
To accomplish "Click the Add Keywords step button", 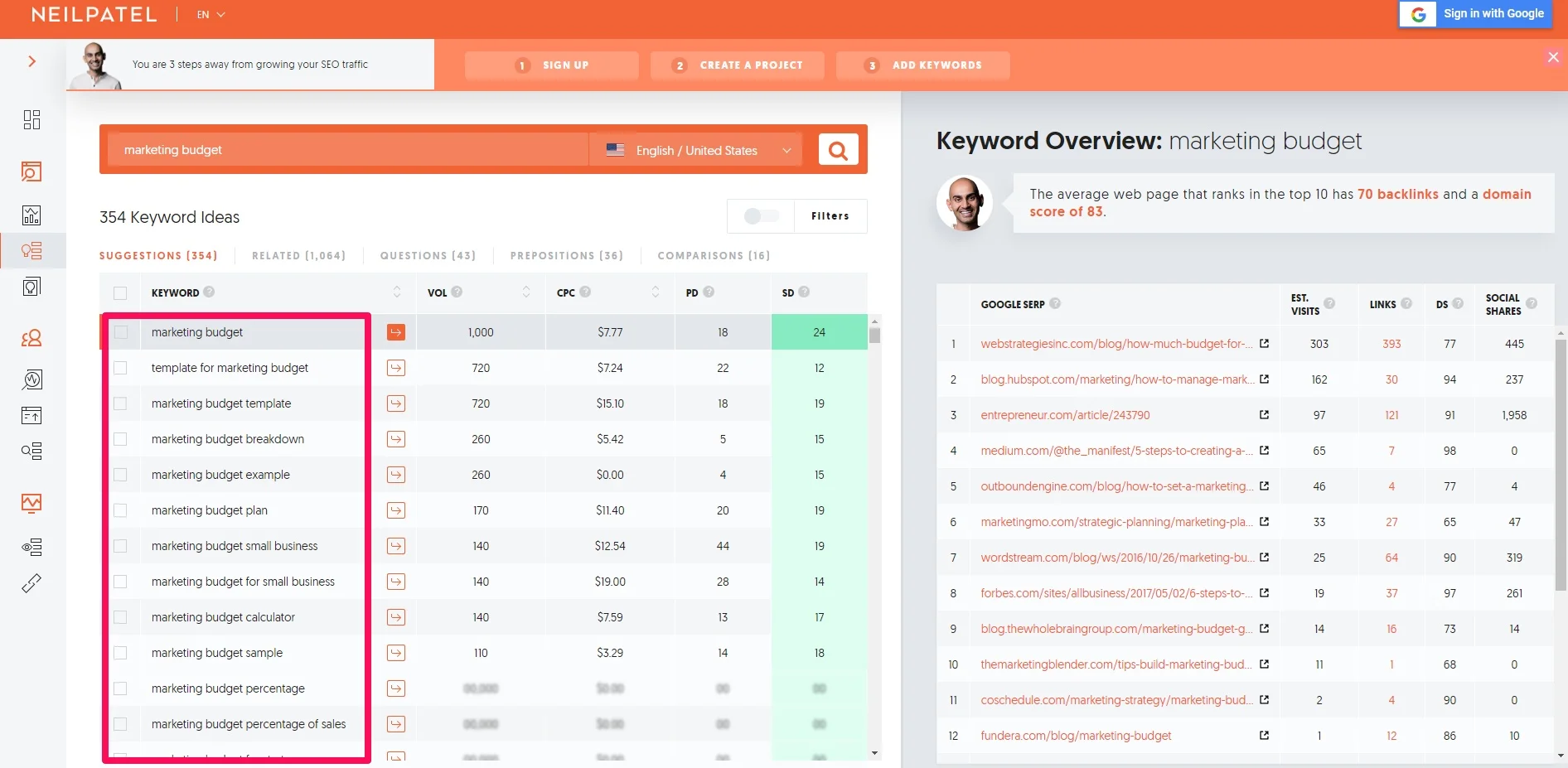I will pos(923,65).
